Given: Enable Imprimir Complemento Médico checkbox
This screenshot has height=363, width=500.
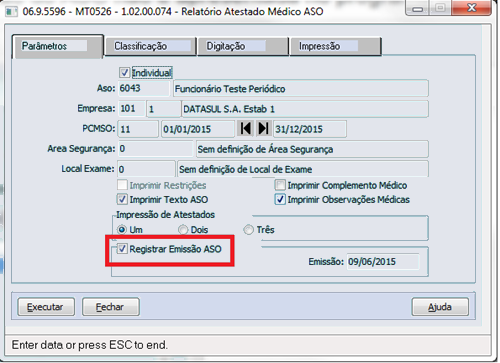Looking at the screenshot, I should [280, 185].
